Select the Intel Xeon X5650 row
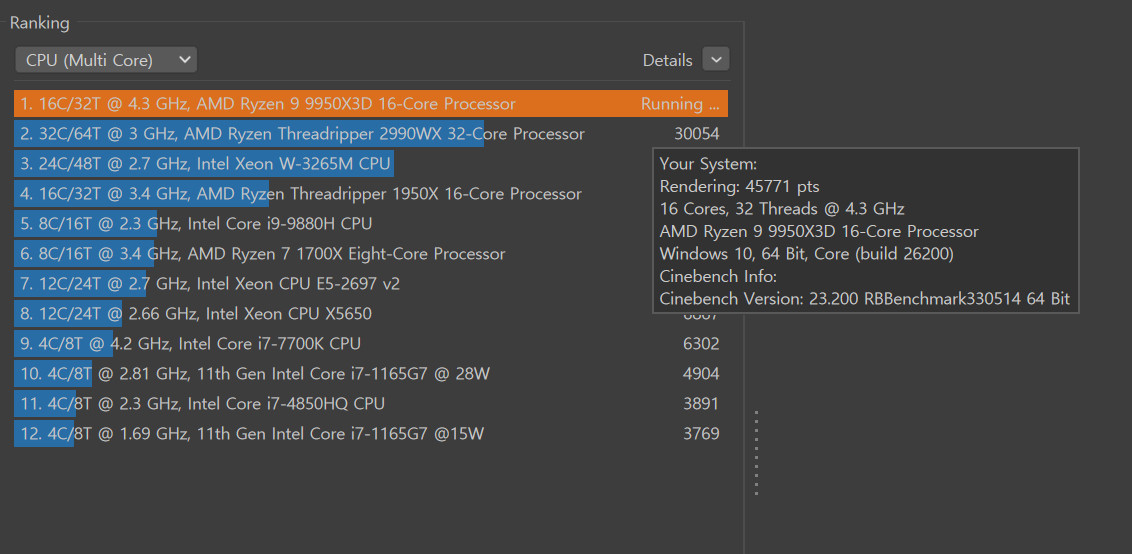The width and height of the screenshot is (1132, 554). pos(370,314)
